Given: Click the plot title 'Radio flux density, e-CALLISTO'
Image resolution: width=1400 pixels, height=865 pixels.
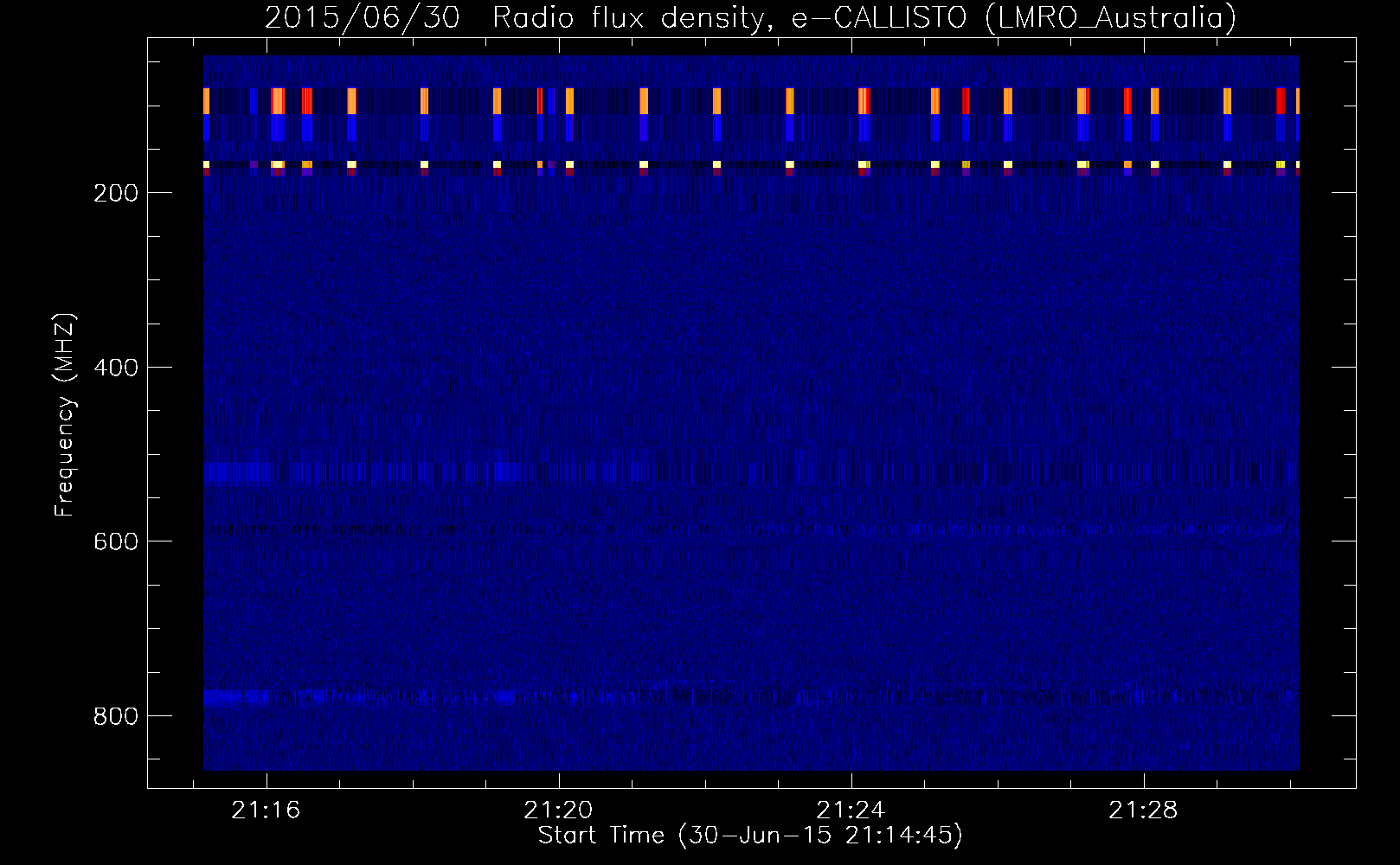Looking at the screenshot, I should click(x=729, y=18).
